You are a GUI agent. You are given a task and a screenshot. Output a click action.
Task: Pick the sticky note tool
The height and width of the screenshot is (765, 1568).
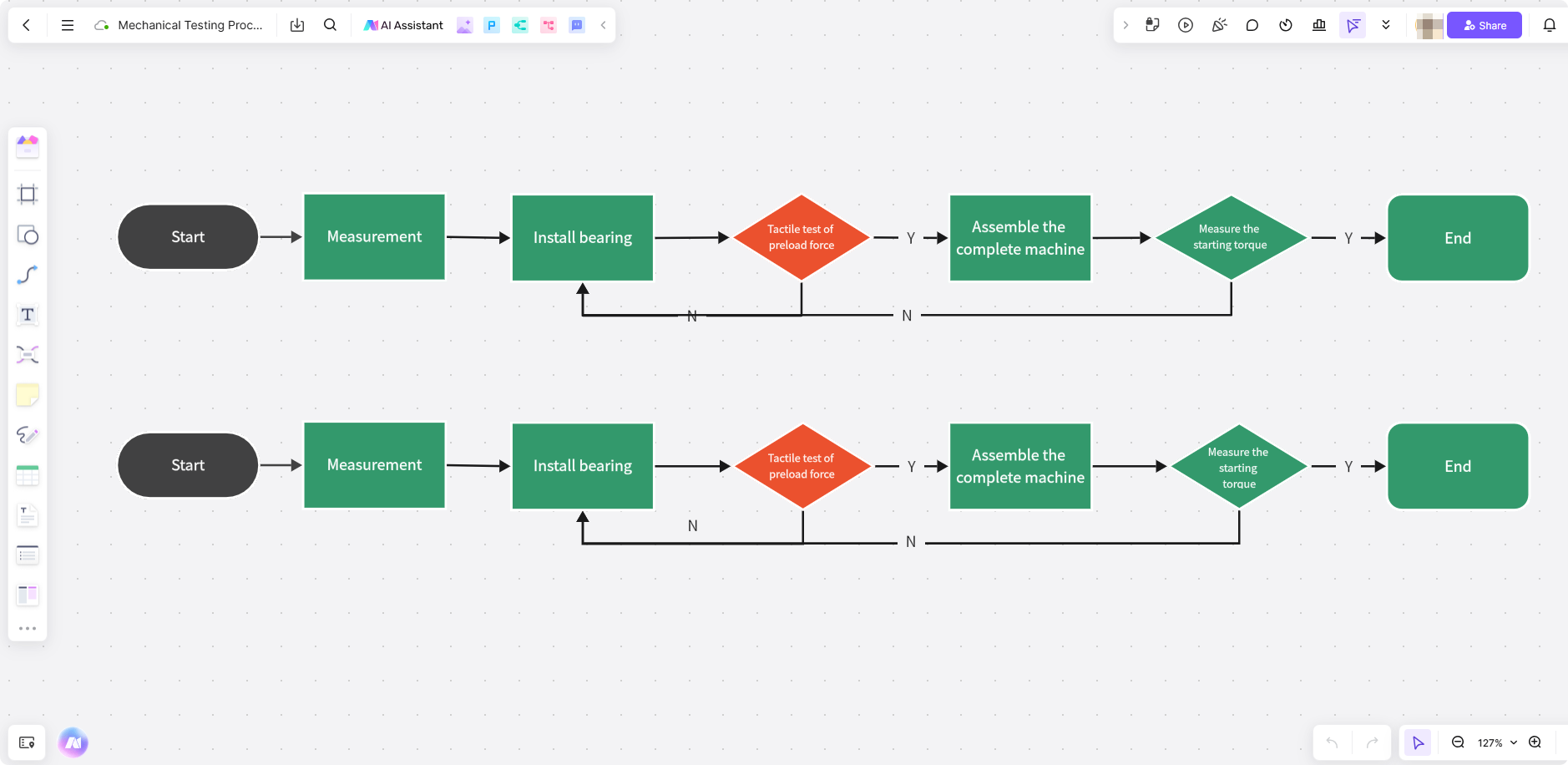28,394
